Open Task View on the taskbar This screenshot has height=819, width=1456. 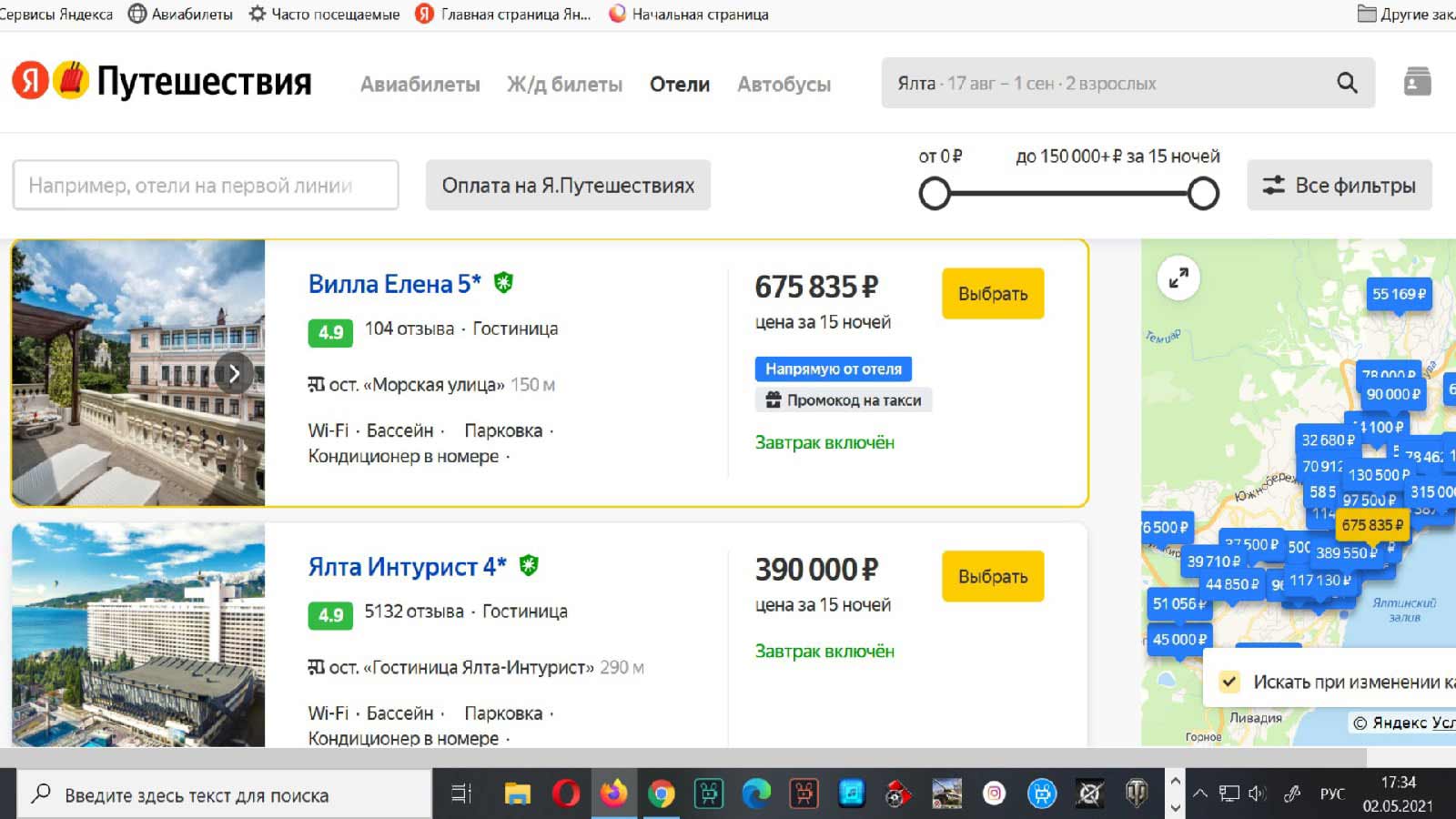461,794
